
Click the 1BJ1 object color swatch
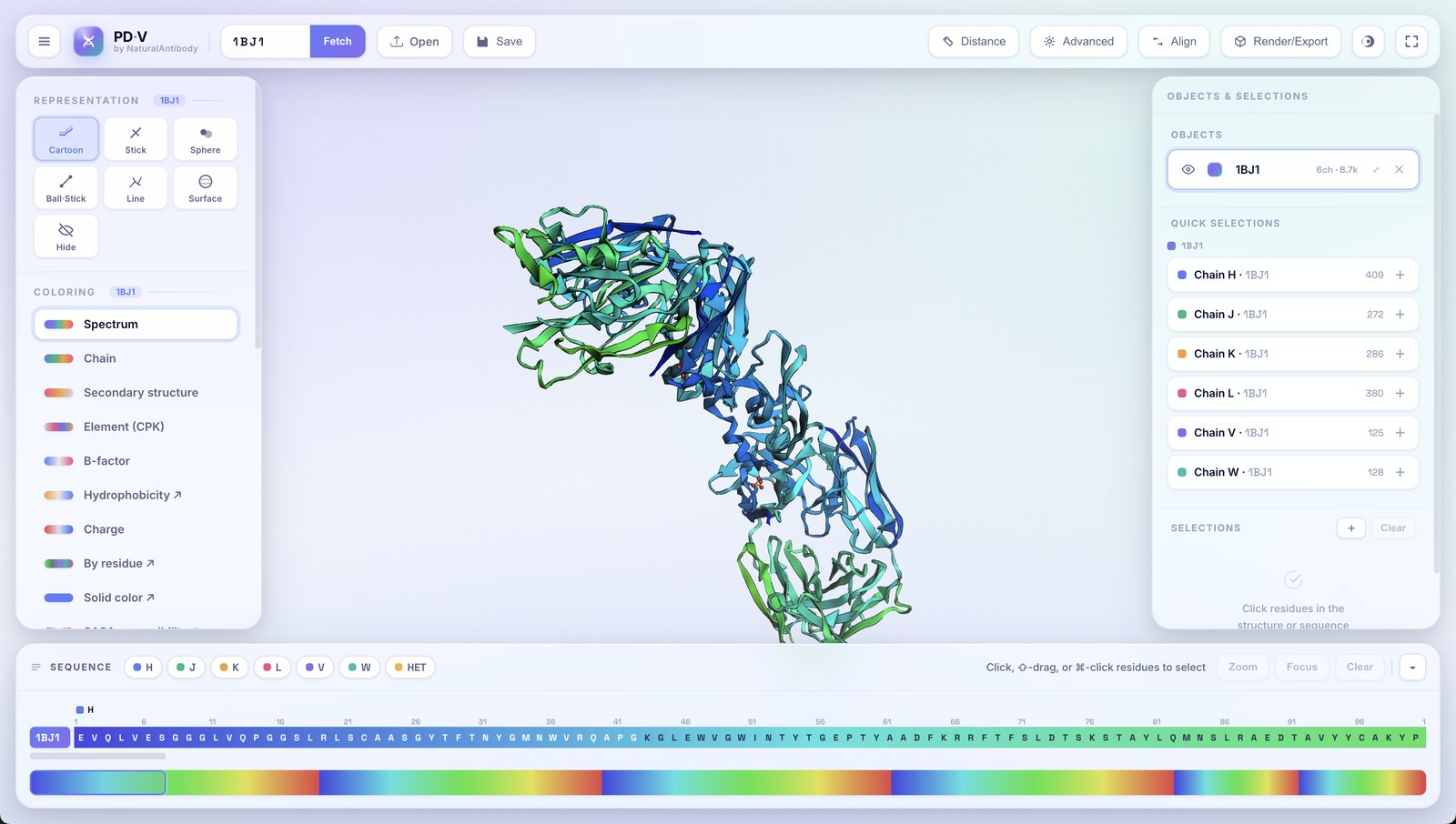[1215, 170]
